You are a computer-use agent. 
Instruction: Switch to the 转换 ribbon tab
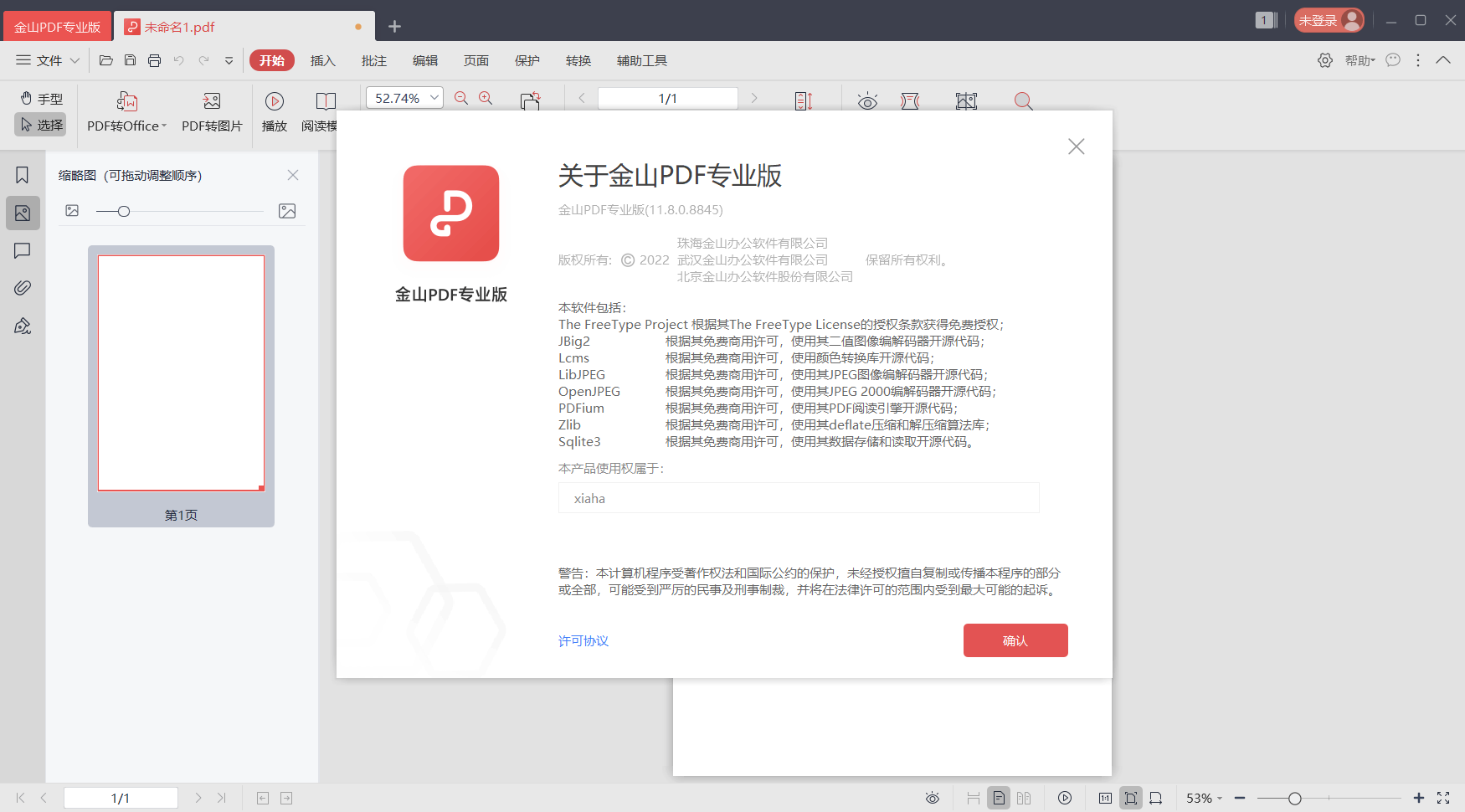pos(578,60)
